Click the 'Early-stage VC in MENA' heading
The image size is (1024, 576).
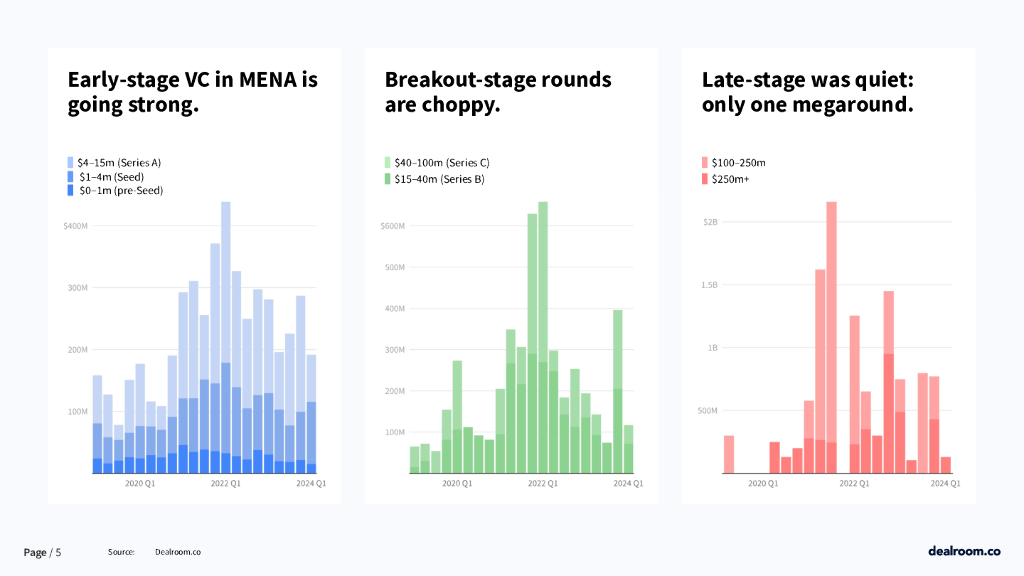click(x=192, y=92)
